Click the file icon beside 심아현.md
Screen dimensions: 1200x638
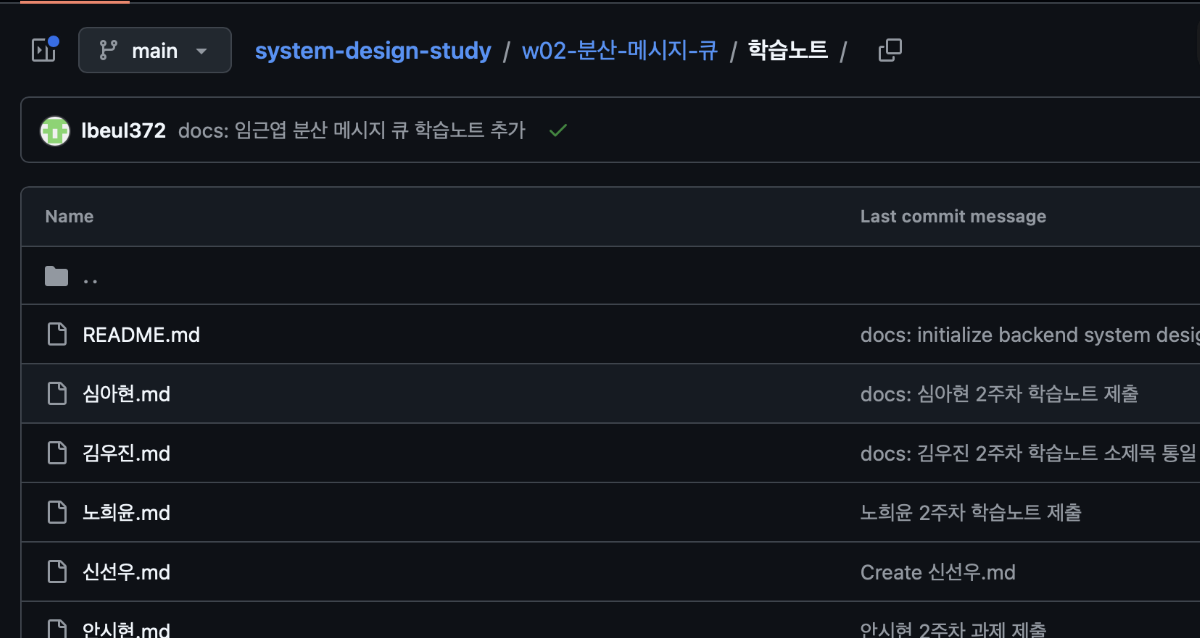(57, 394)
